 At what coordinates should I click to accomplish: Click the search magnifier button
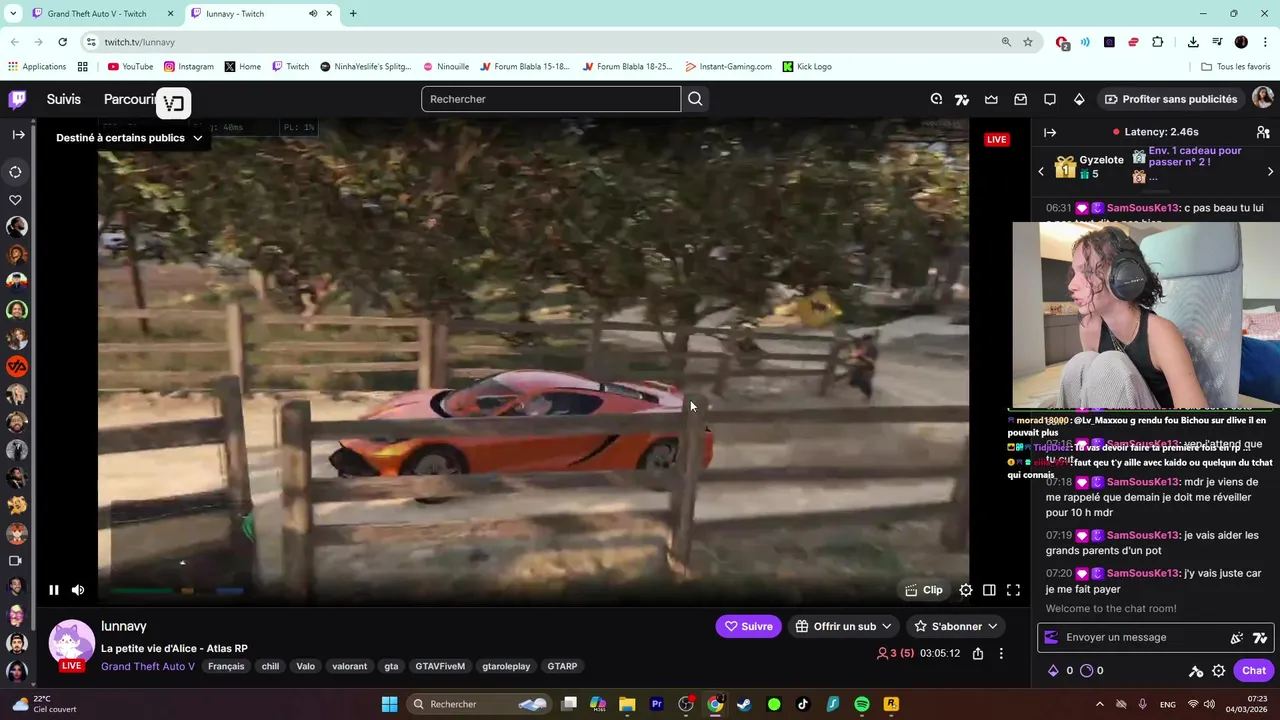tap(695, 99)
